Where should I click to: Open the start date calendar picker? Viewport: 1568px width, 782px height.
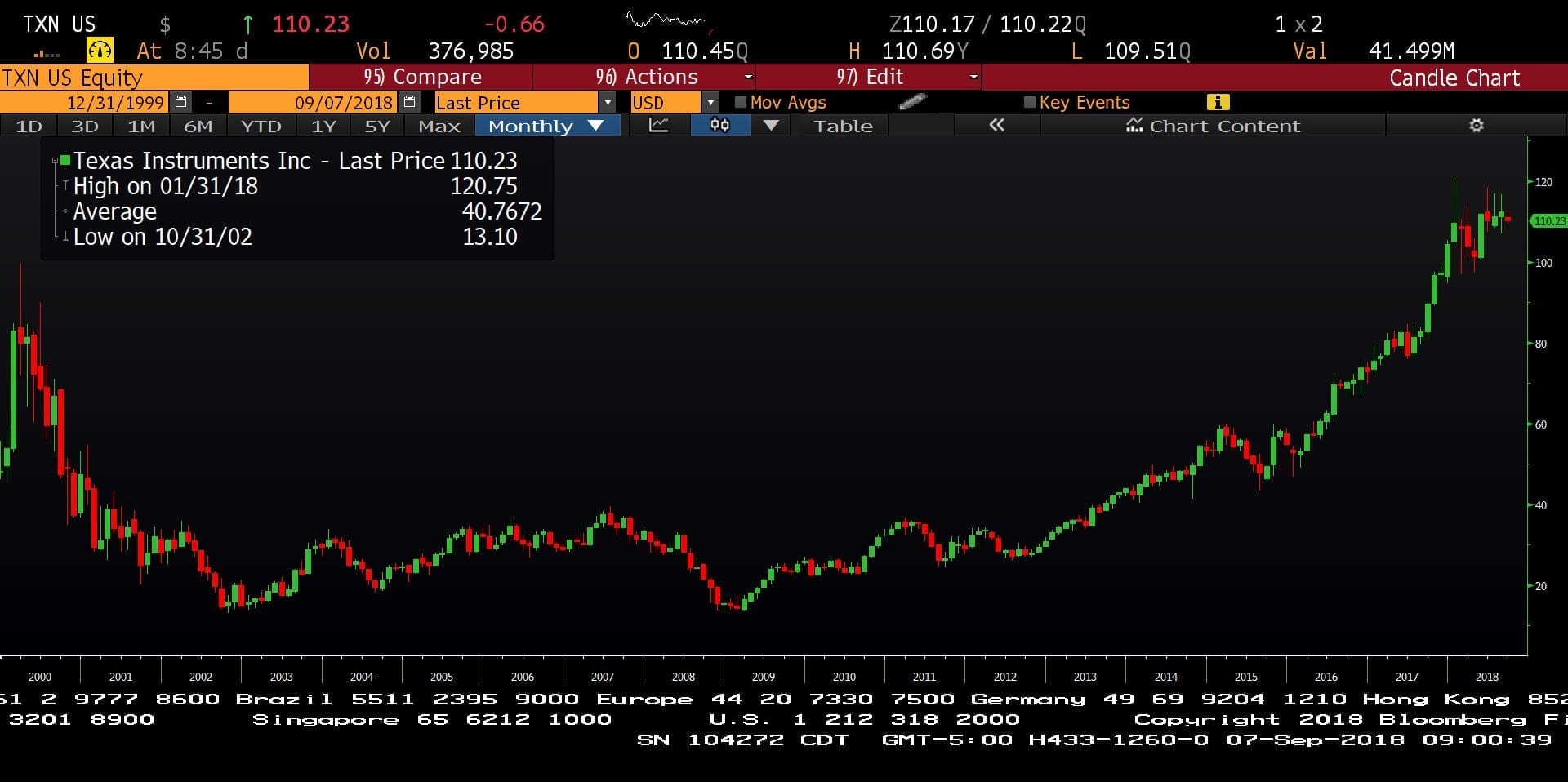tap(181, 102)
